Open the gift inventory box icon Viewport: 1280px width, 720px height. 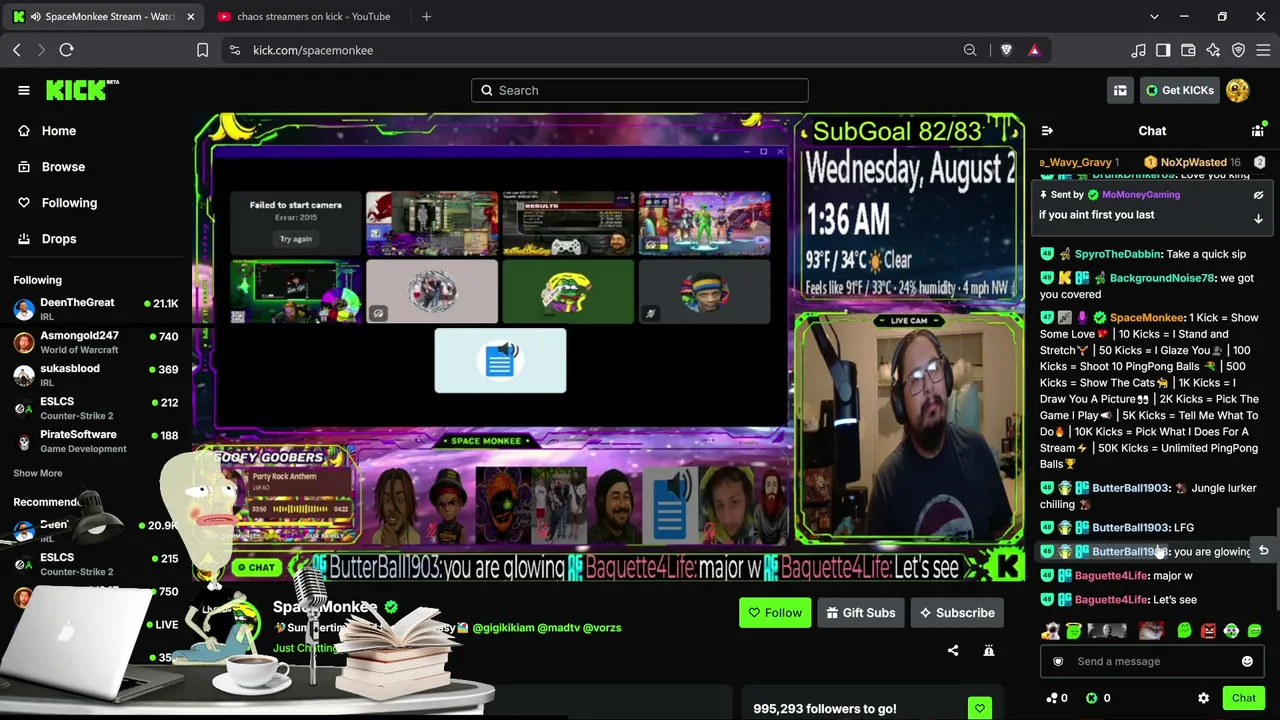click(1120, 90)
